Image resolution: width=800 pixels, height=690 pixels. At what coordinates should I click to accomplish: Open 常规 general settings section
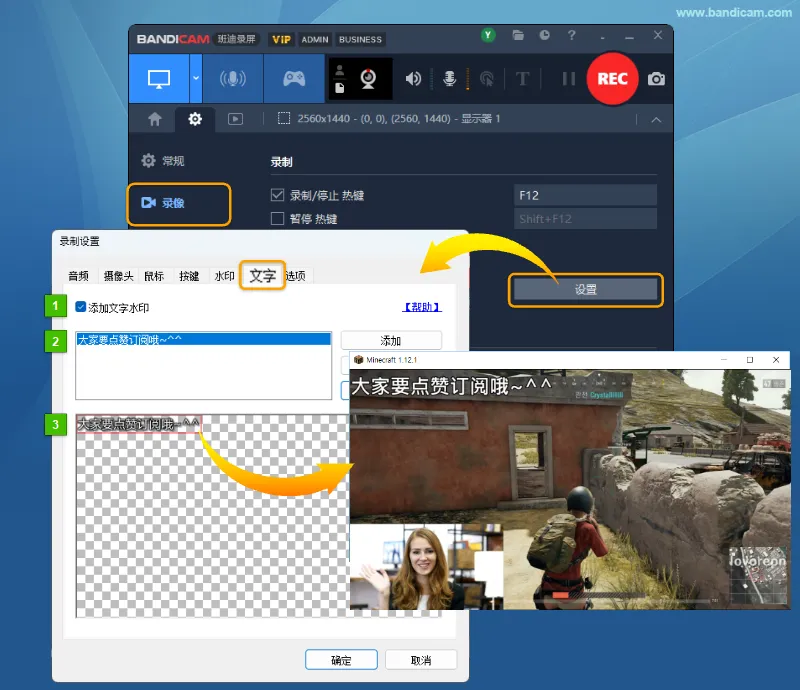[163, 161]
